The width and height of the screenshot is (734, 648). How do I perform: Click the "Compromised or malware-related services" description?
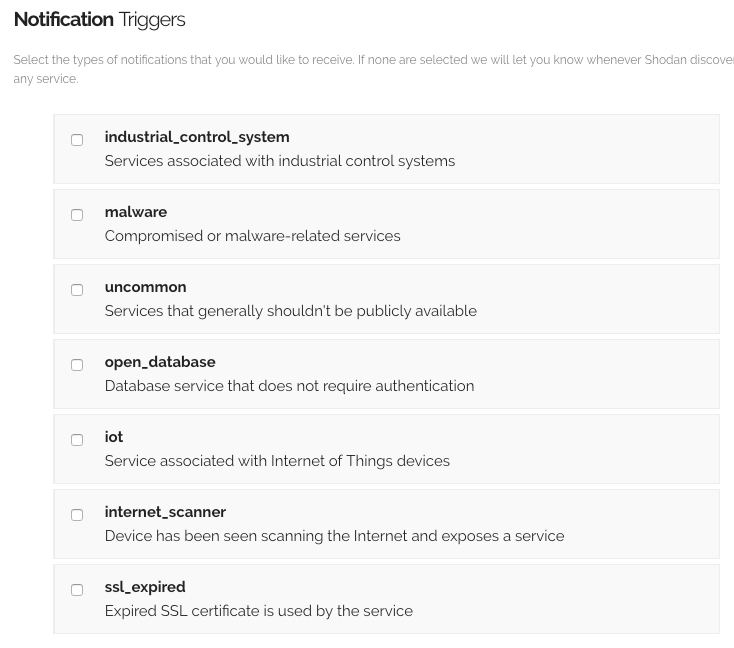click(x=252, y=236)
